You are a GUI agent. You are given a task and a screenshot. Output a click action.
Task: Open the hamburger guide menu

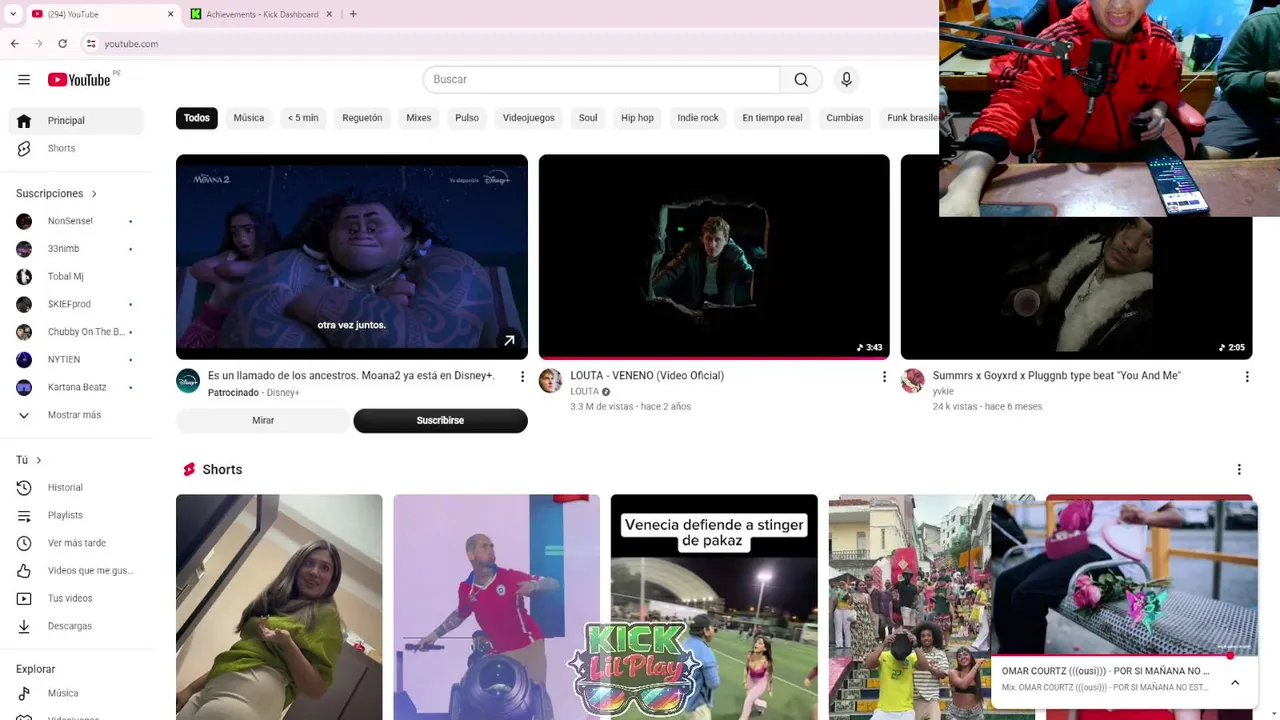click(24, 80)
